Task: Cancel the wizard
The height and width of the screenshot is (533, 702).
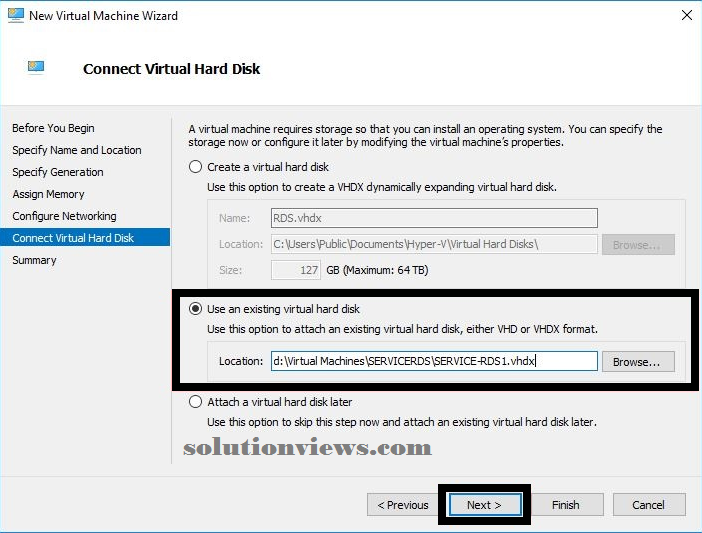Action: (649, 505)
